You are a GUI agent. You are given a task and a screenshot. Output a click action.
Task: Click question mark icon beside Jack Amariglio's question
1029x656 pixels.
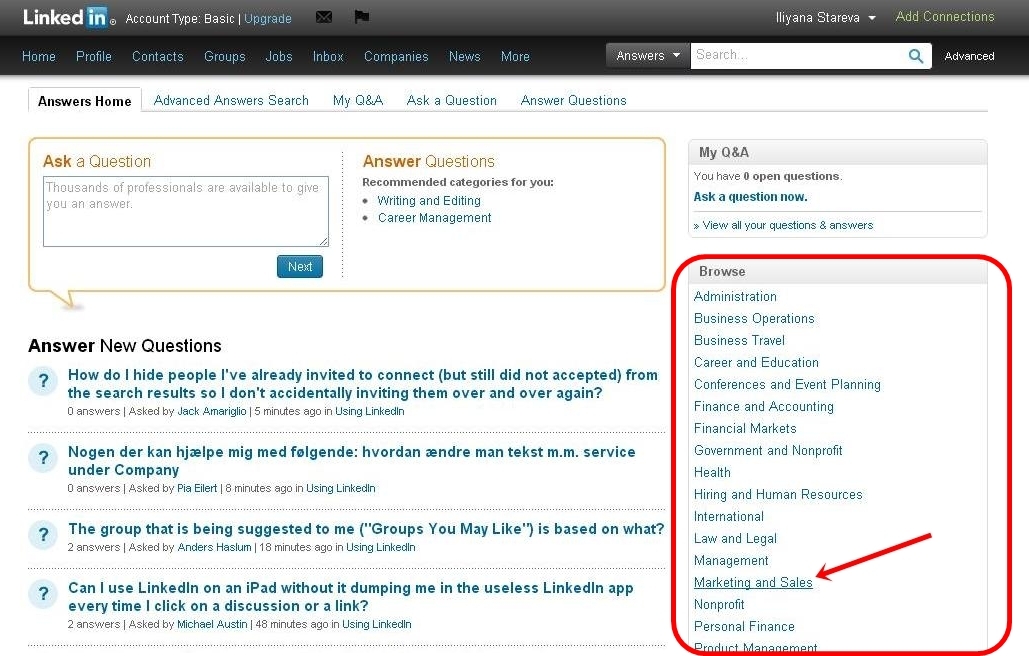43,381
